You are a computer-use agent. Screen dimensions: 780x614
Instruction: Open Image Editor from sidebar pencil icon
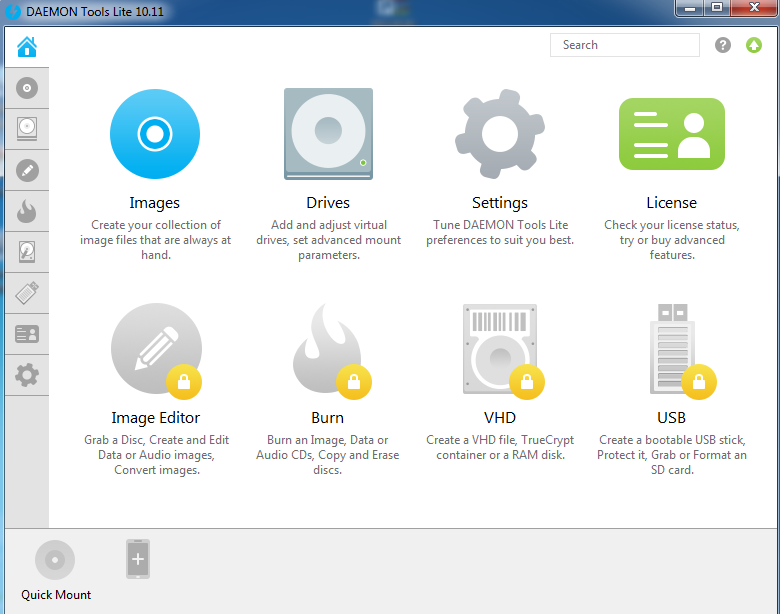coord(27,171)
